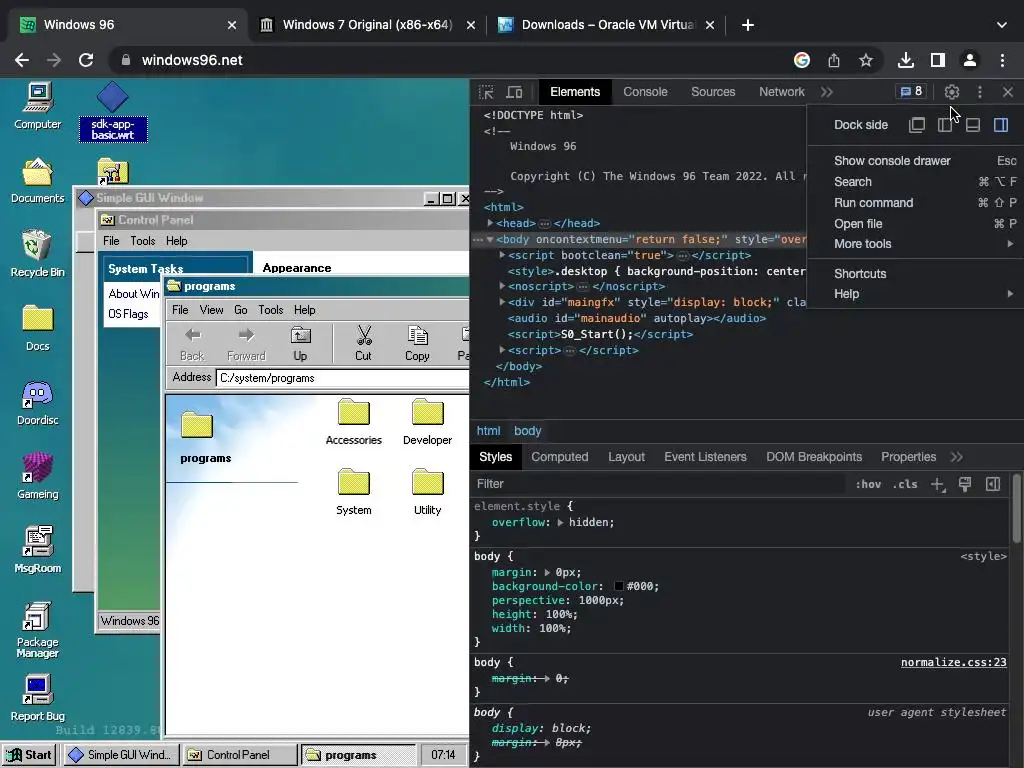Add a new style rule
1024x768 pixels.
pos(937,484)
